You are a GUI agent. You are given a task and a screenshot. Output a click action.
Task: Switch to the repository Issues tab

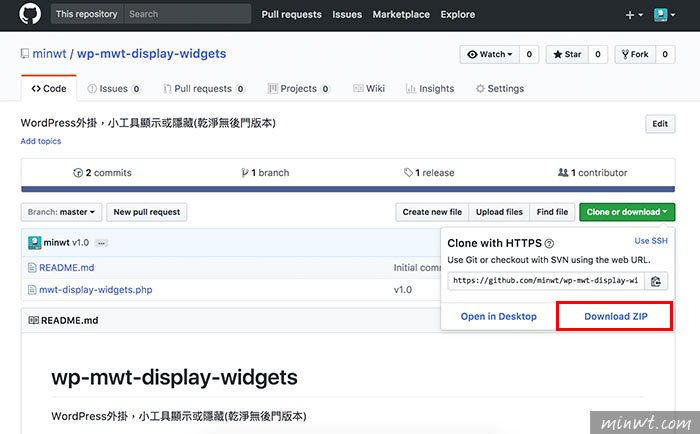114,88
